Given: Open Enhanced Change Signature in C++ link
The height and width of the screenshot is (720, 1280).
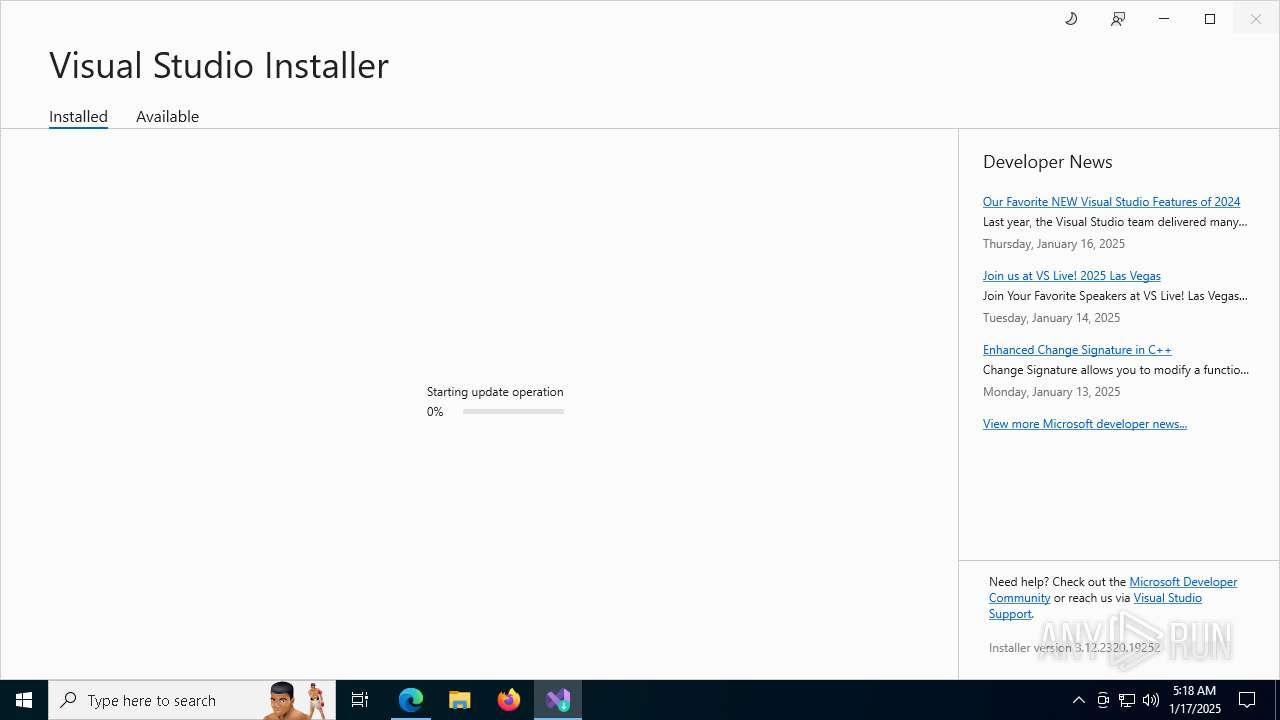Looking at the screenshot, I should pos(1077,350).
